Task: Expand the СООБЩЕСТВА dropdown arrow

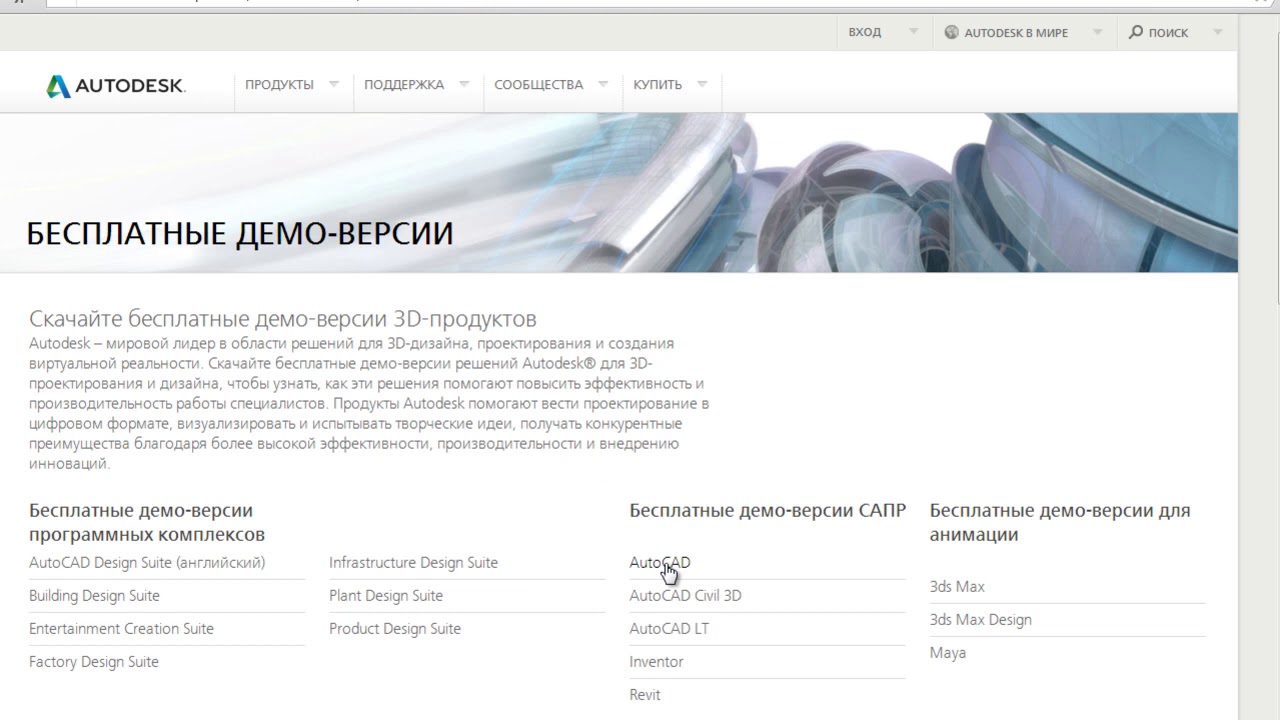Action: click(602, 84)
